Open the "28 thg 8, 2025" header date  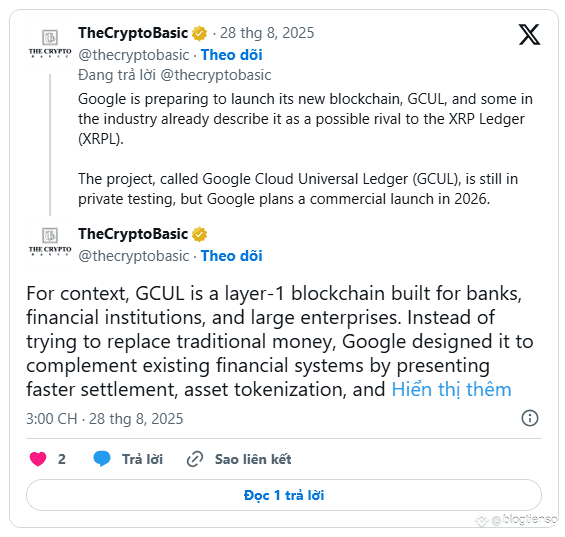click(x=267, y=33)
